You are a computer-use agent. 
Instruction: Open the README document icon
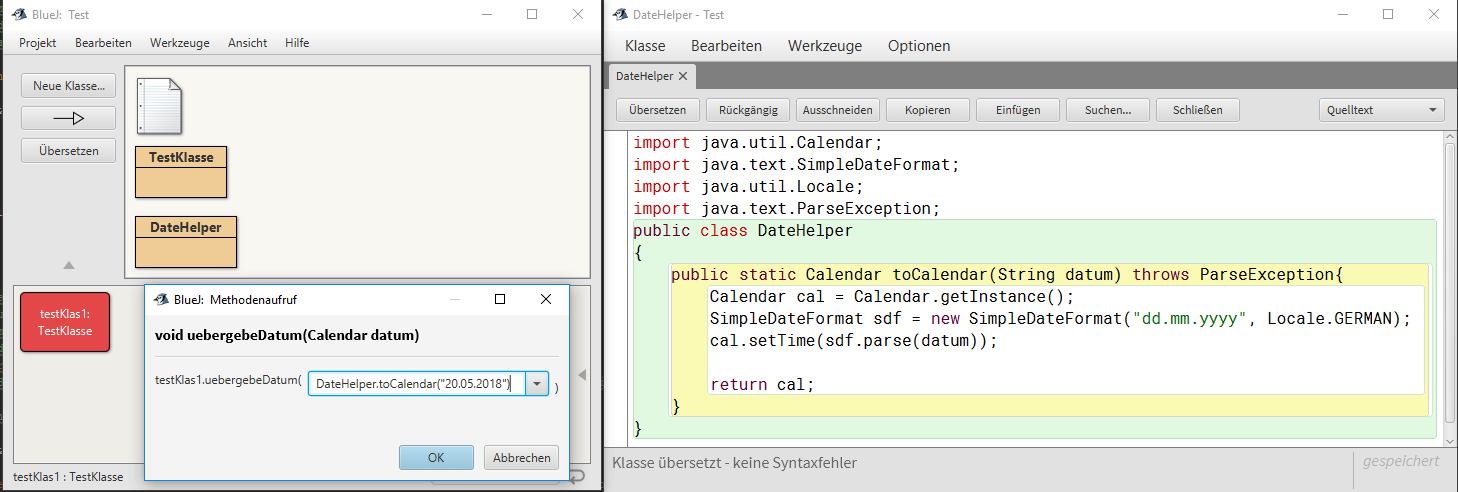tap(160, 106)
